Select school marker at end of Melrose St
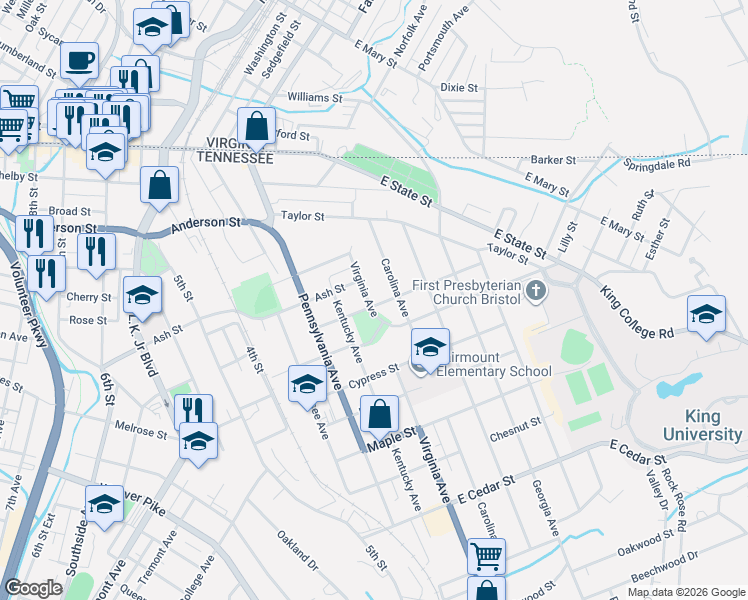 point(198,442)
